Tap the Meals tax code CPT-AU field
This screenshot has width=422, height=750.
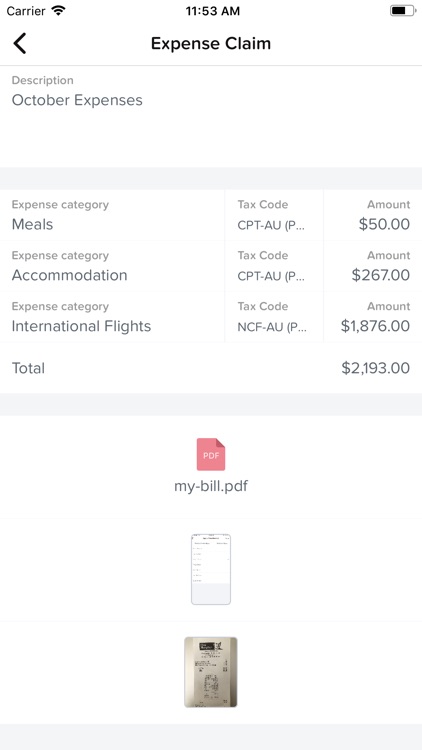pos(274,215)
